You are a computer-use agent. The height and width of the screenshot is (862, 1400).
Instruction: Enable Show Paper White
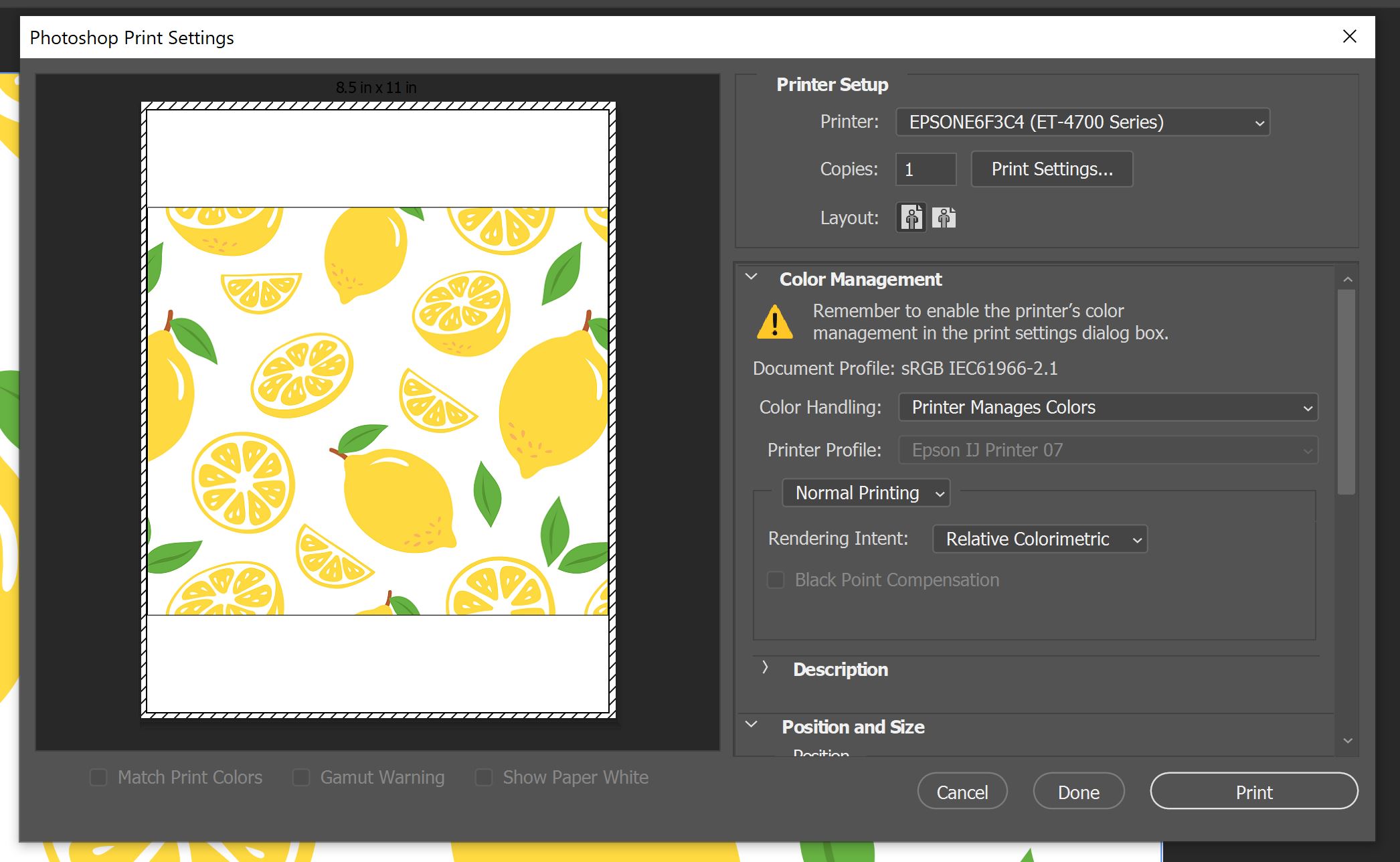pyautogui.click(x=485, y=777)
